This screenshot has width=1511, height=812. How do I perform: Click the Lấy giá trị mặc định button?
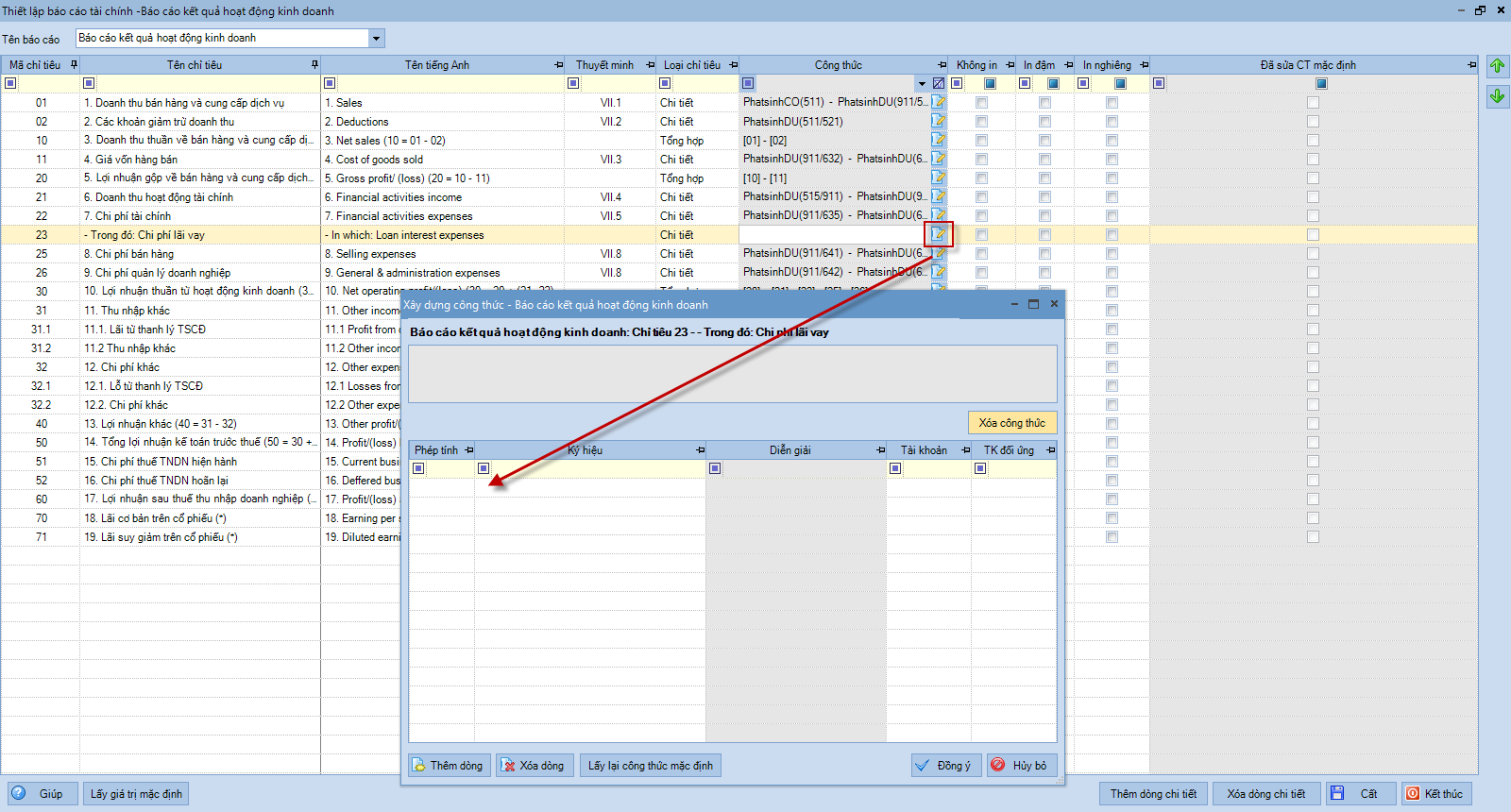point(136,793)
